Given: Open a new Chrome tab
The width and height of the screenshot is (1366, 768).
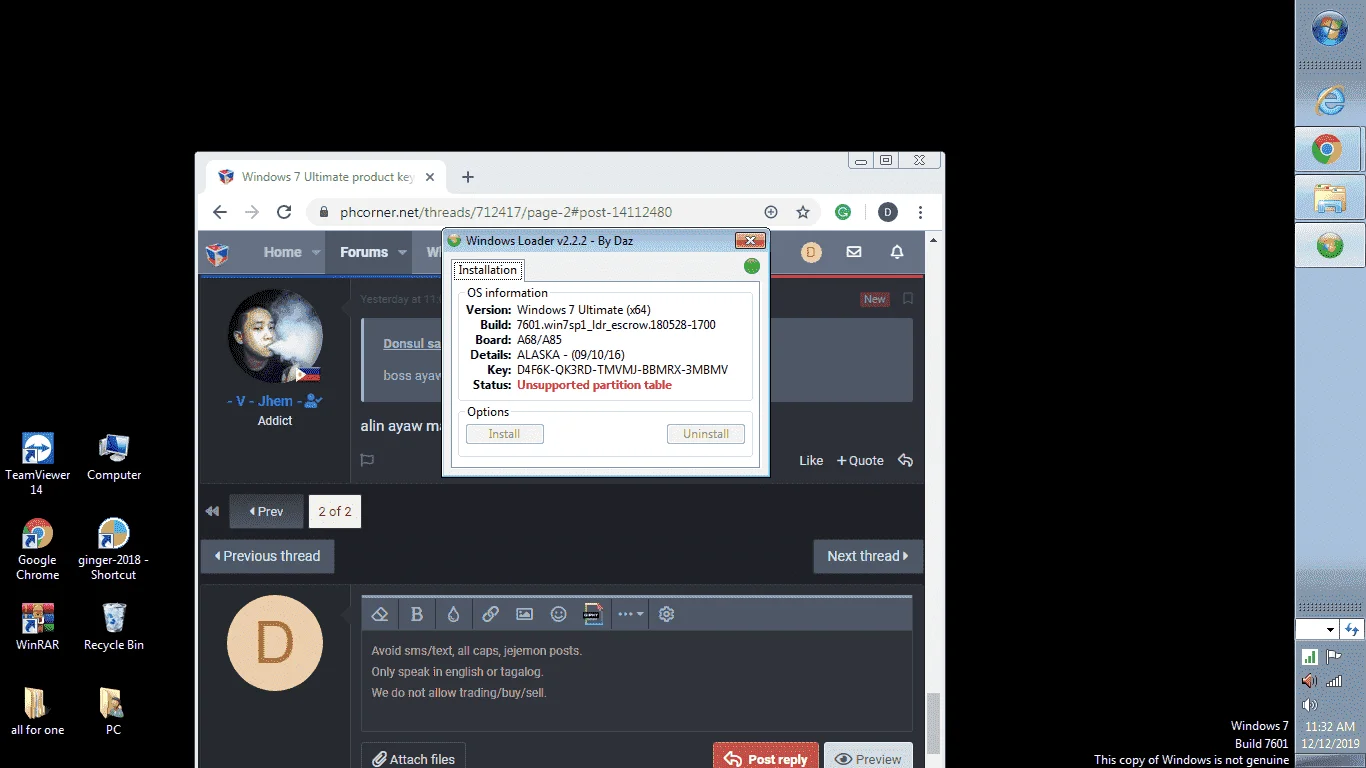Looking at the screenshot, I should coord(467,177).
